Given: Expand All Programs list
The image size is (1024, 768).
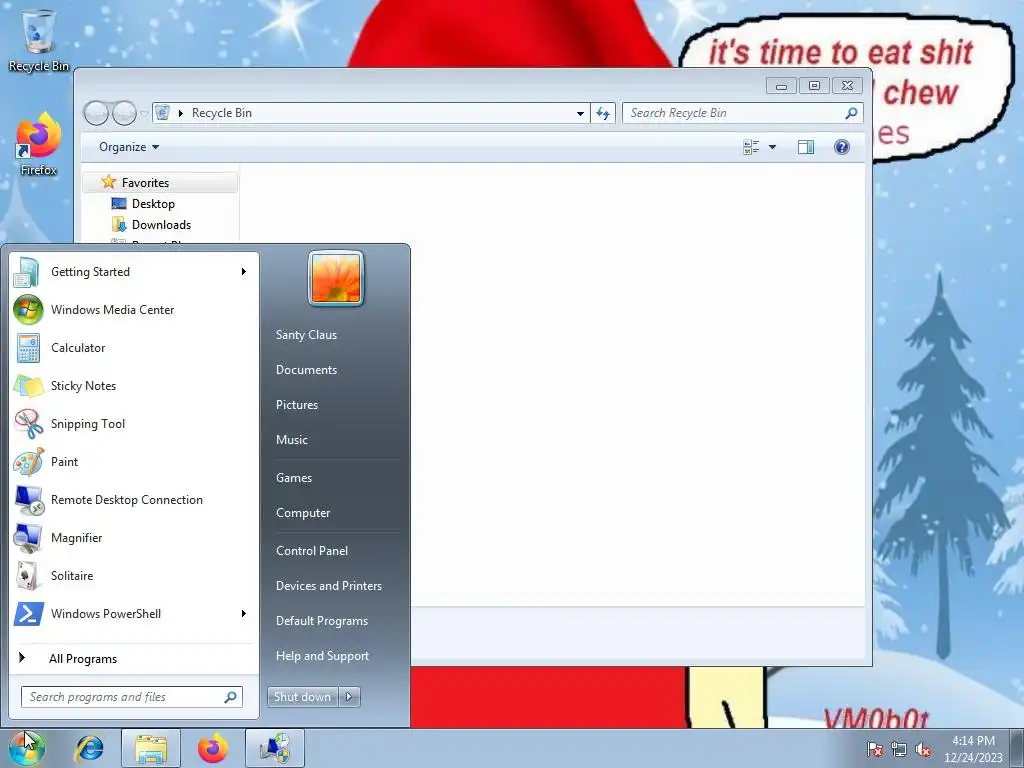Looking at the screenshot, I should click(134, 658).
